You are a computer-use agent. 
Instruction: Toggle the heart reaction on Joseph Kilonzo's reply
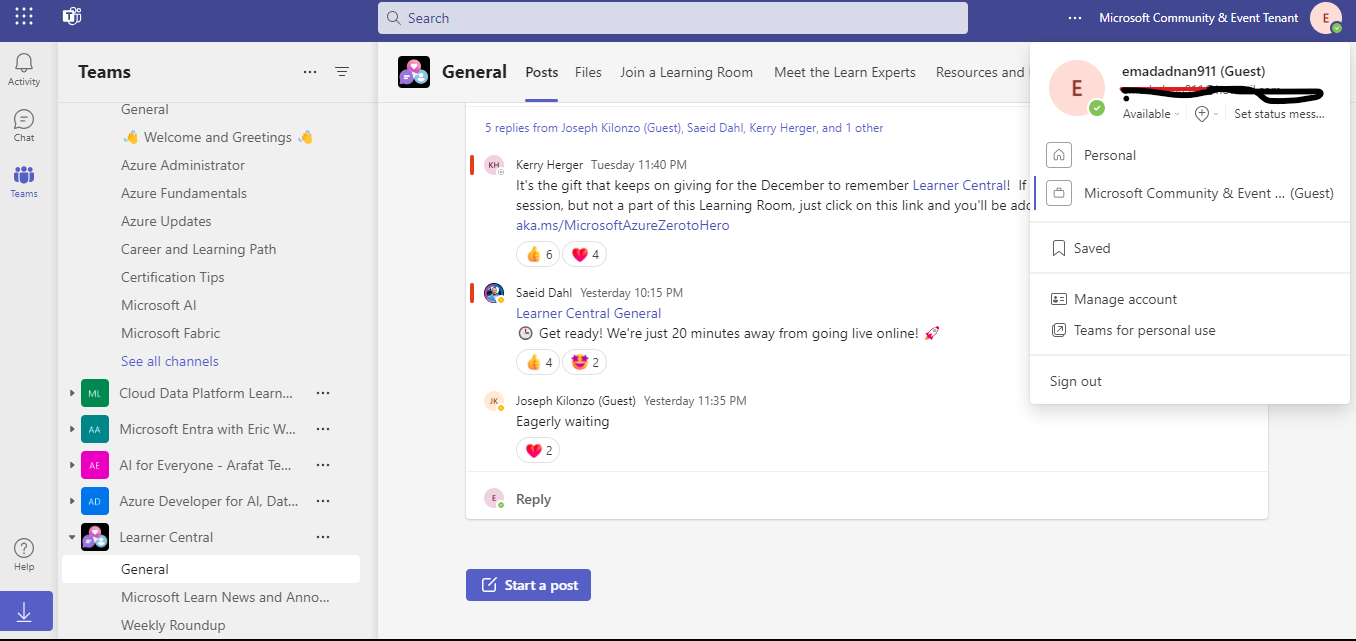537,450
